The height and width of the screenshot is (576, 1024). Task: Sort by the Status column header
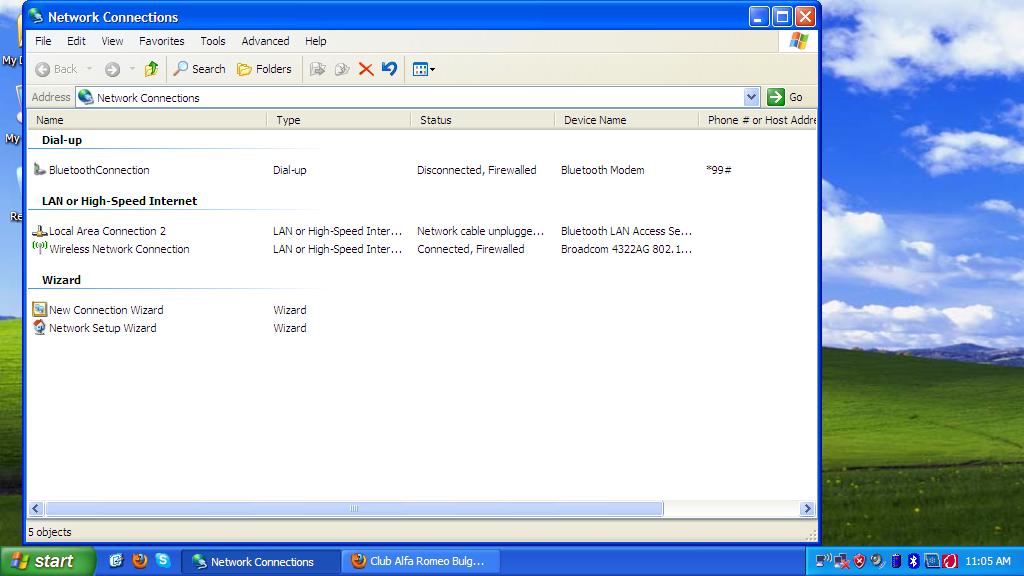pos(481,120)
